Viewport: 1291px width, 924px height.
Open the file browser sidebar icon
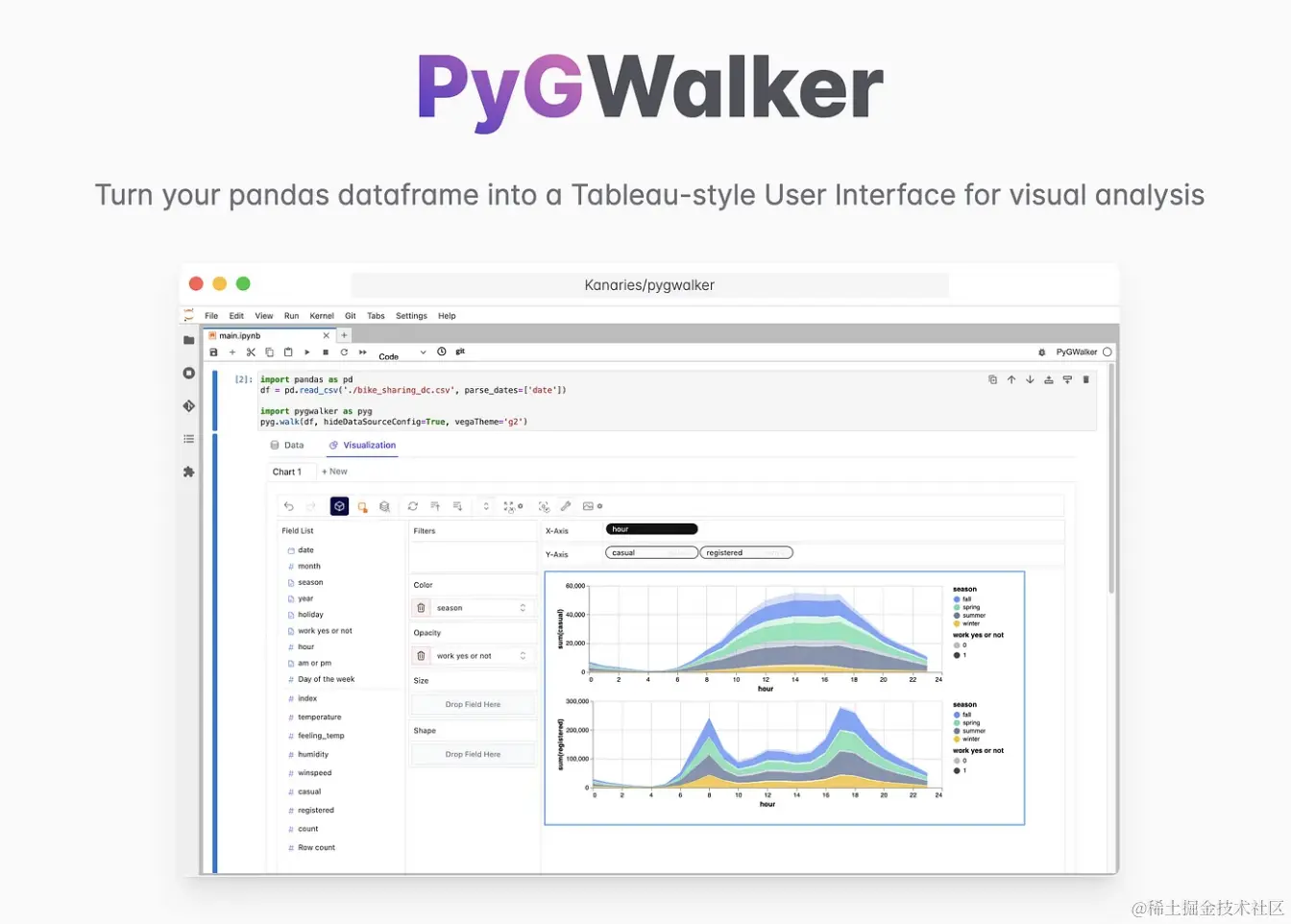pos(188,340)
